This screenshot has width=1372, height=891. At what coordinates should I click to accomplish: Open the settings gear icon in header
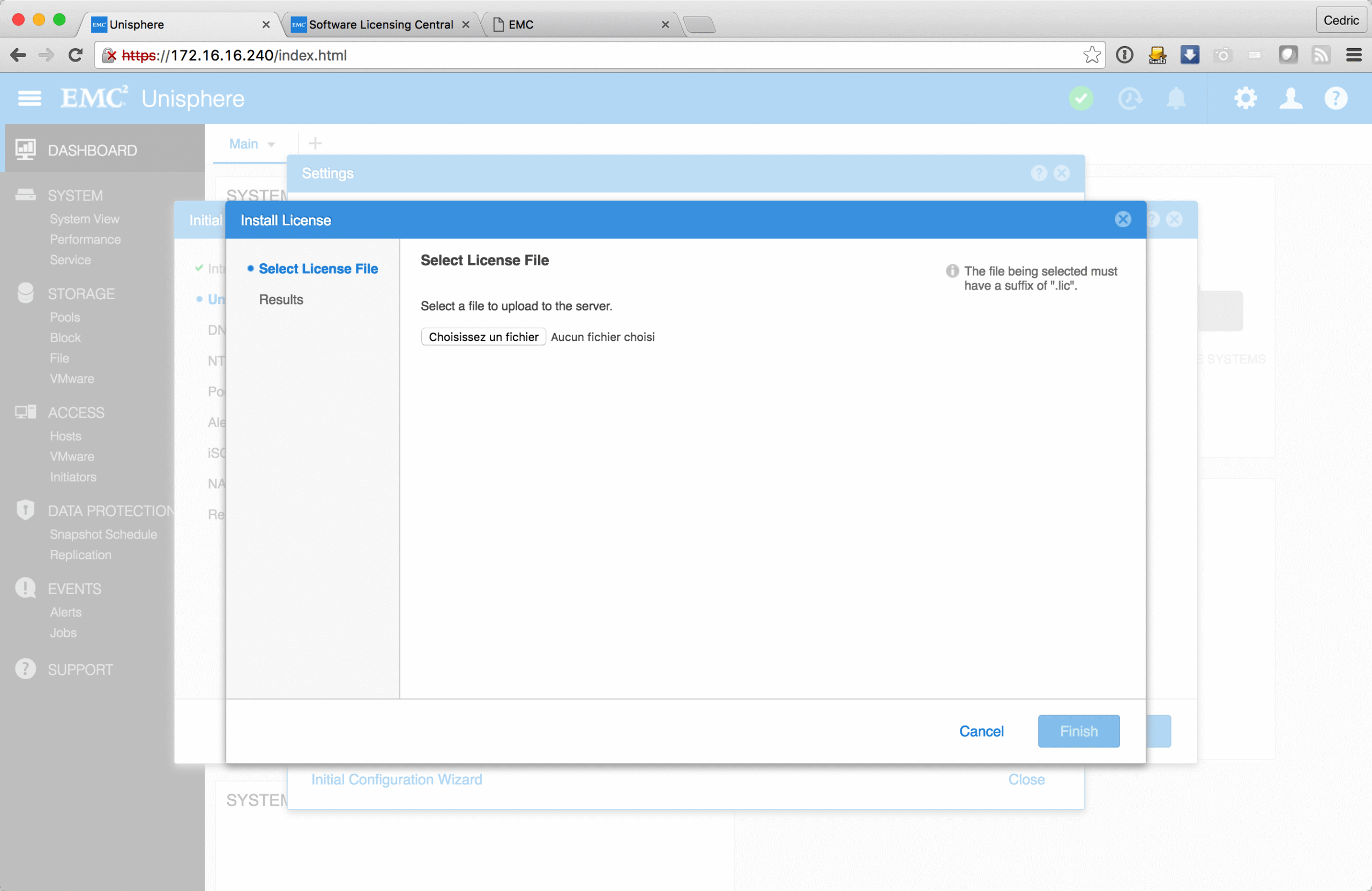[x=1245, y=99]
